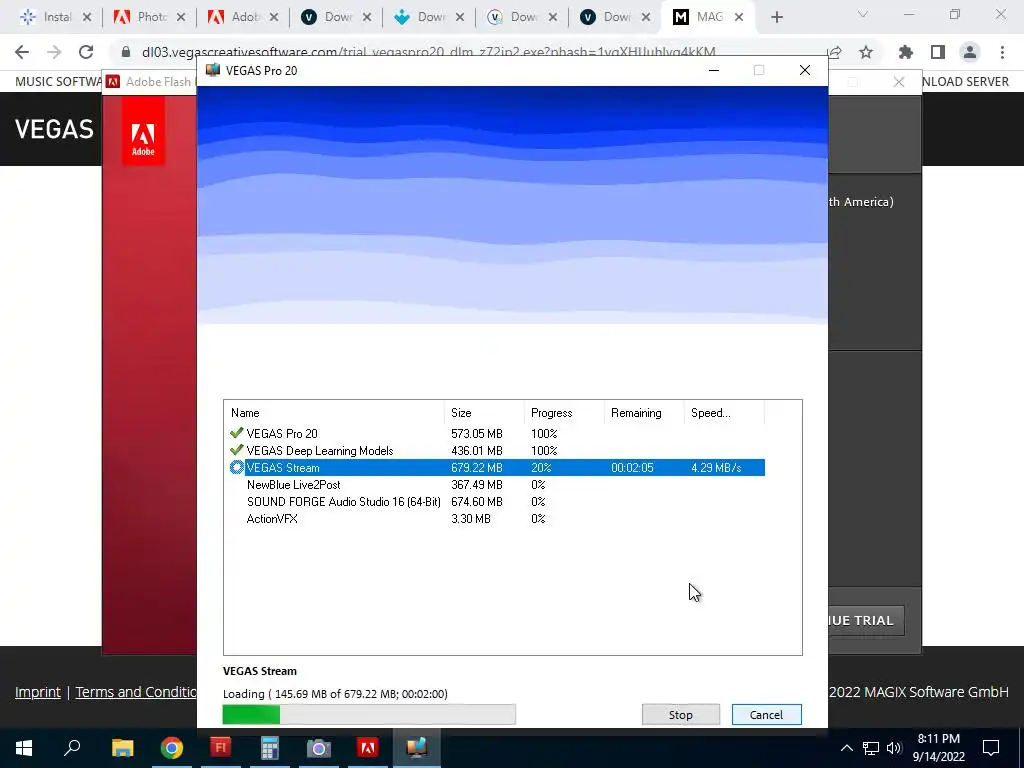The image size is (1024, 768).
Task: Open Chrome extensions puzzle icon
Action: point(906,52)
